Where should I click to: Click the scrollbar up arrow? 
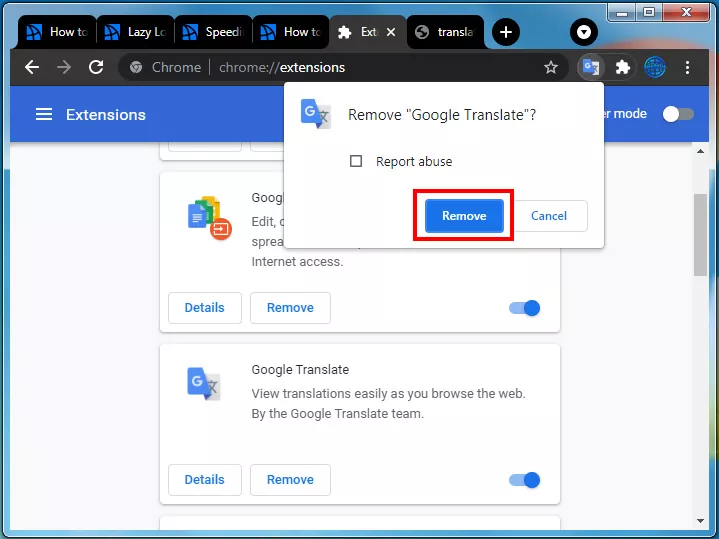[700, 151]
